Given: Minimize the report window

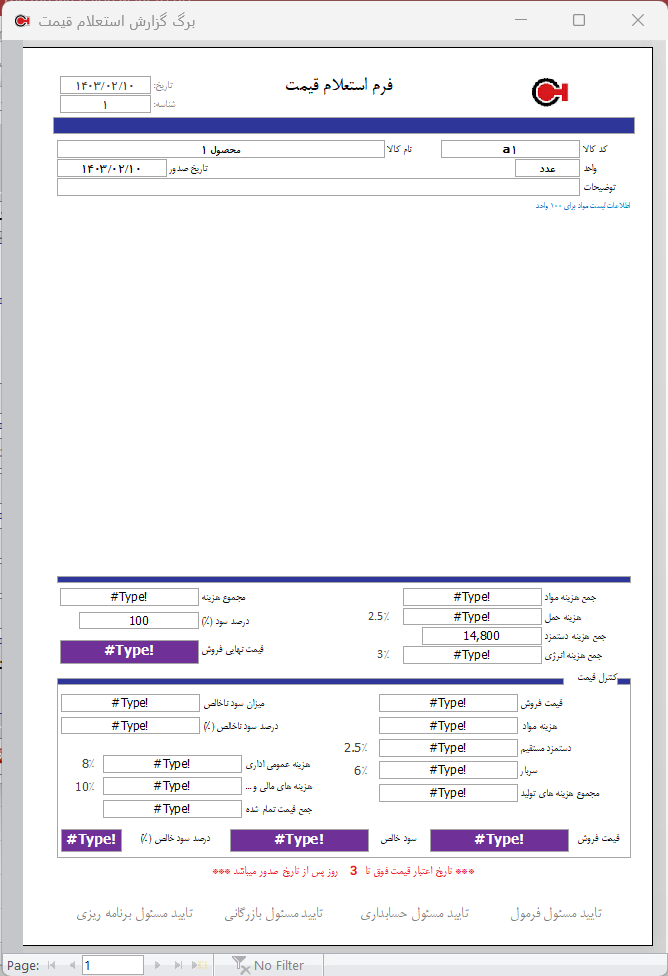Looking at the screenshot, I should click(520, 20).
